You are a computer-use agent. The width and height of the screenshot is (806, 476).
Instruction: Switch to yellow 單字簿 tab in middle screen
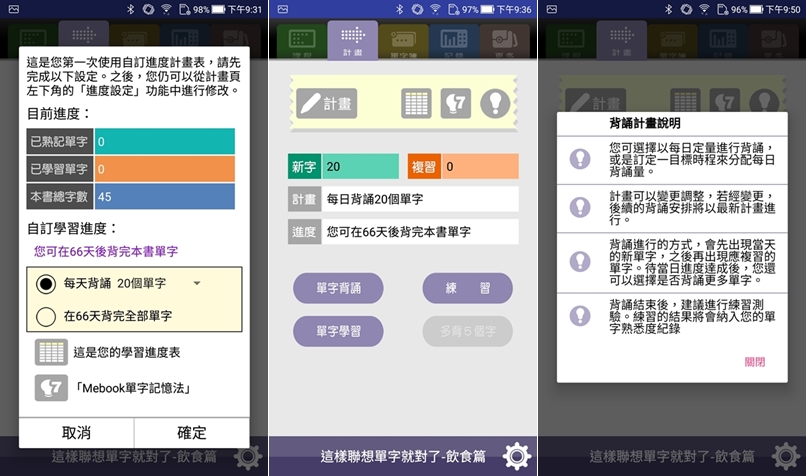point(404,41)
